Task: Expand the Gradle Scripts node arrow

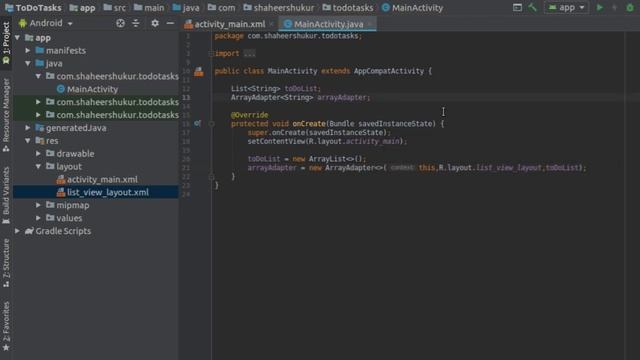Action: click(x=18, y=231)
